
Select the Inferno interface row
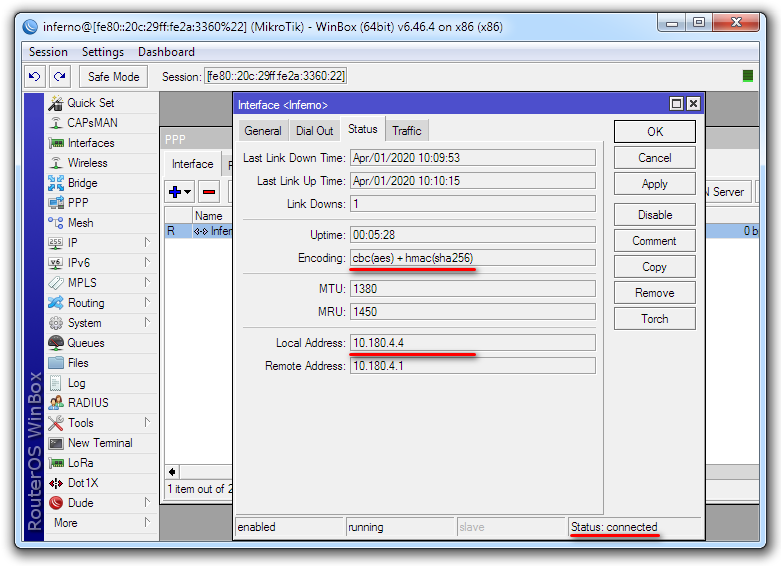click(x=199, y=231)
